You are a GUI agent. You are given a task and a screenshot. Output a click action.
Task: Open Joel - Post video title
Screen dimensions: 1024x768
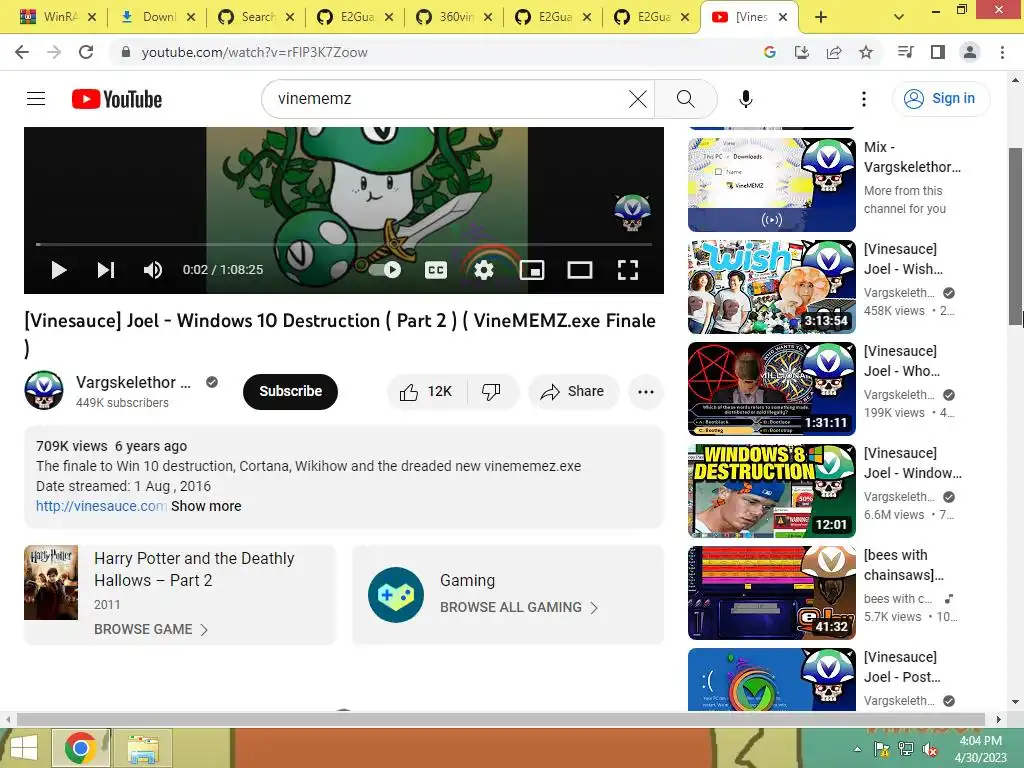click(902, 667)
